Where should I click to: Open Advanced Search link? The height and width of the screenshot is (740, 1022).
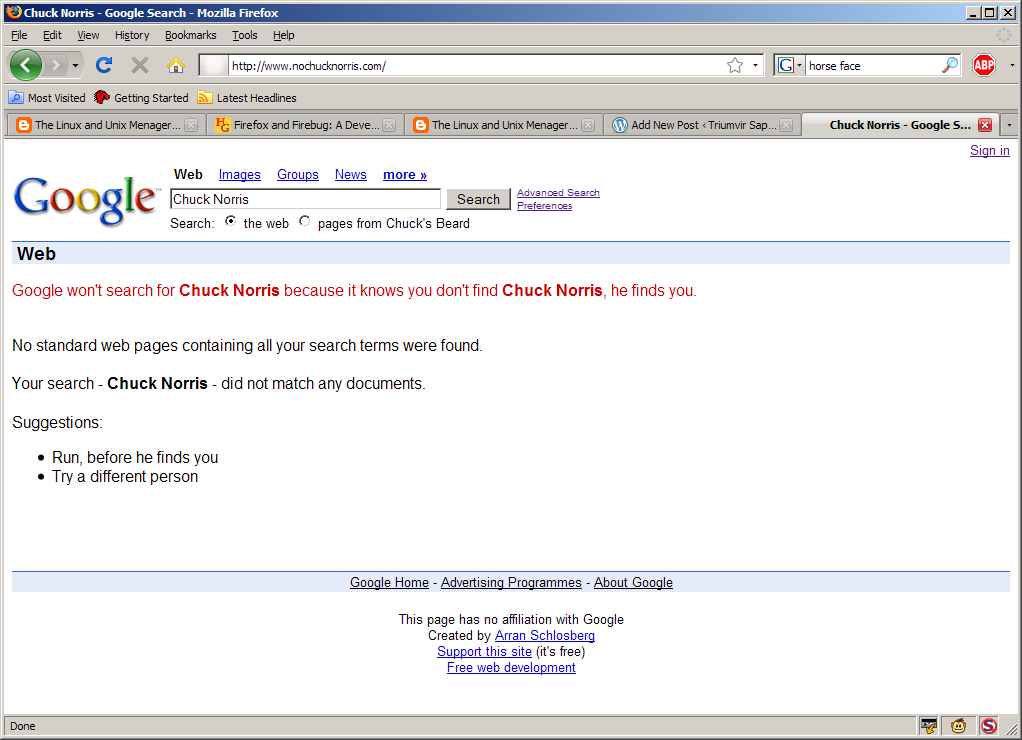click(x=558, y=193)
